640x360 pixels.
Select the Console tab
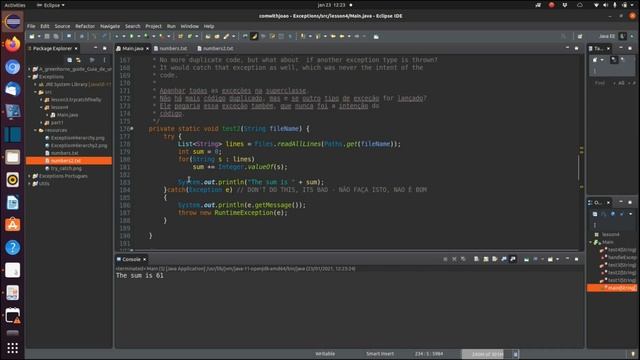click(131, 259)
